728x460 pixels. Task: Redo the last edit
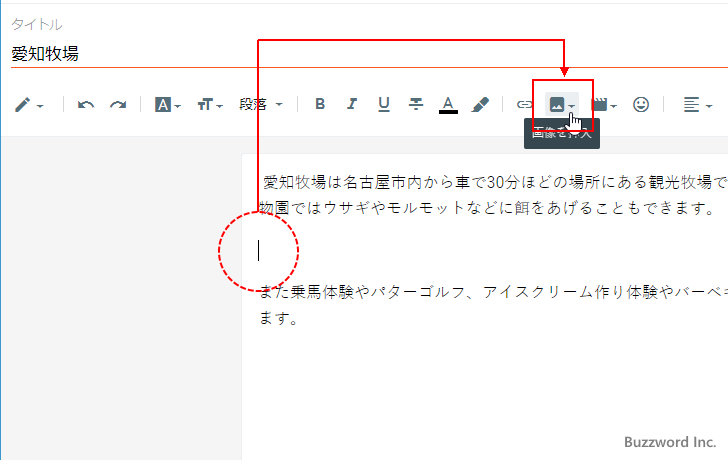[118, 105]
